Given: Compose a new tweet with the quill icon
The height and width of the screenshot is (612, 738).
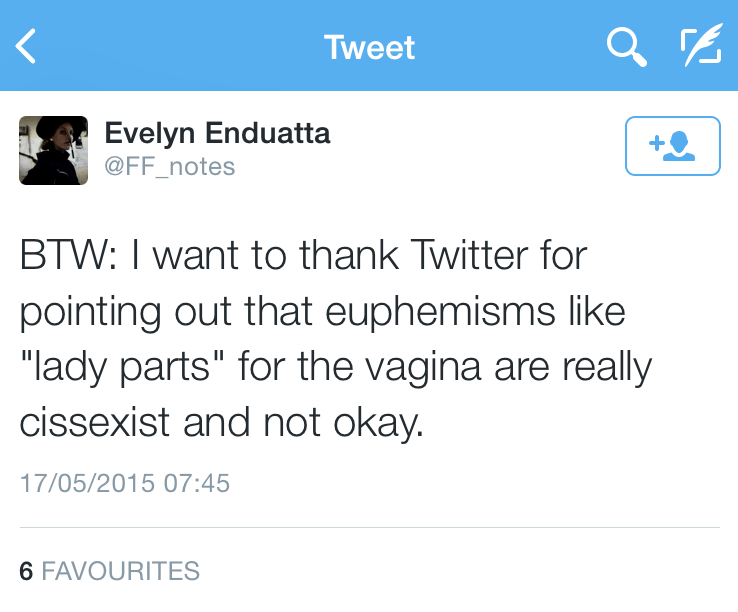Looking at the screenshot, I should click(700, 46).
